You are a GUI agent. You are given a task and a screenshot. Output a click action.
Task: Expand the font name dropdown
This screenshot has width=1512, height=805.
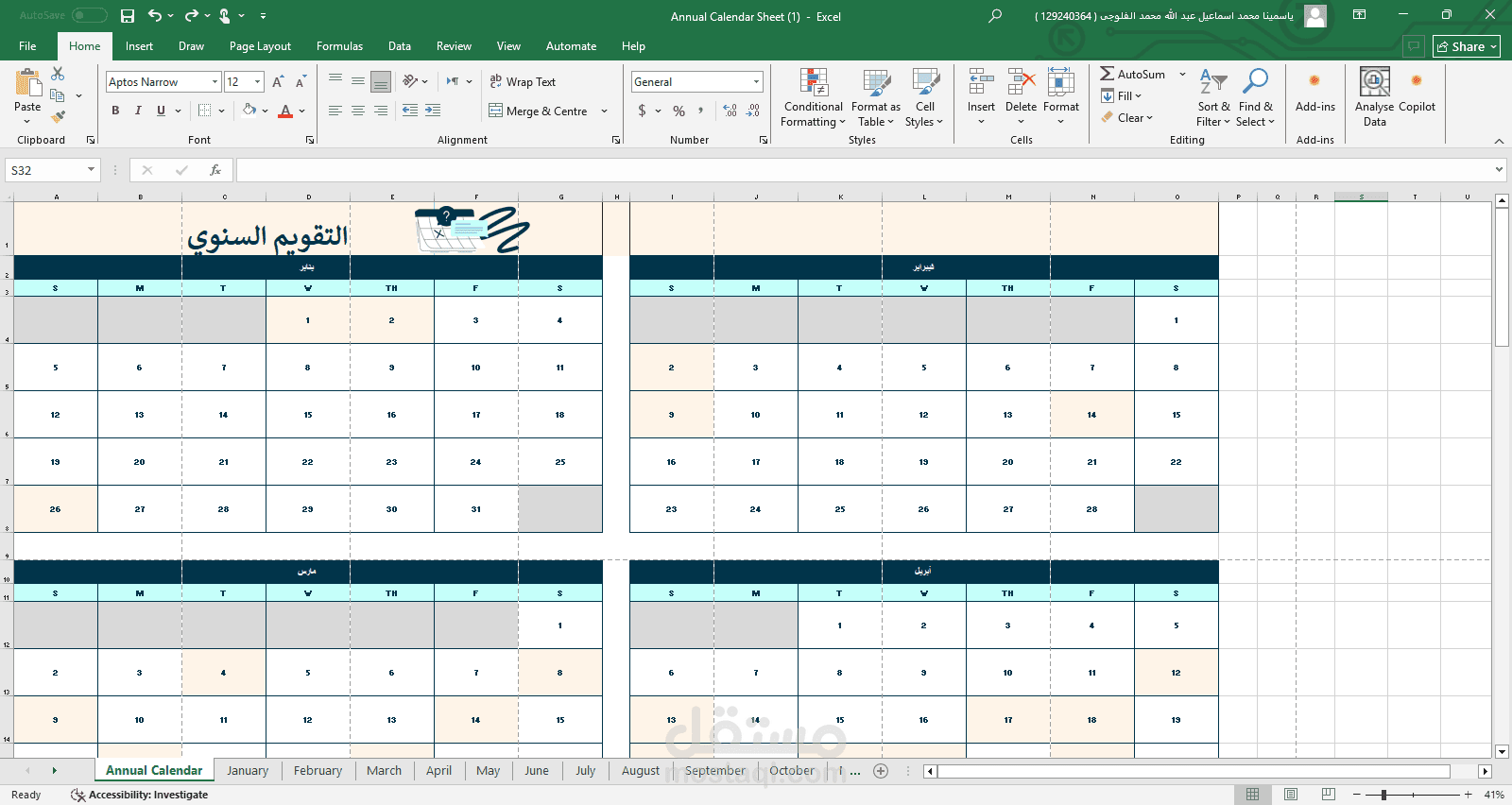pos(215,82)
